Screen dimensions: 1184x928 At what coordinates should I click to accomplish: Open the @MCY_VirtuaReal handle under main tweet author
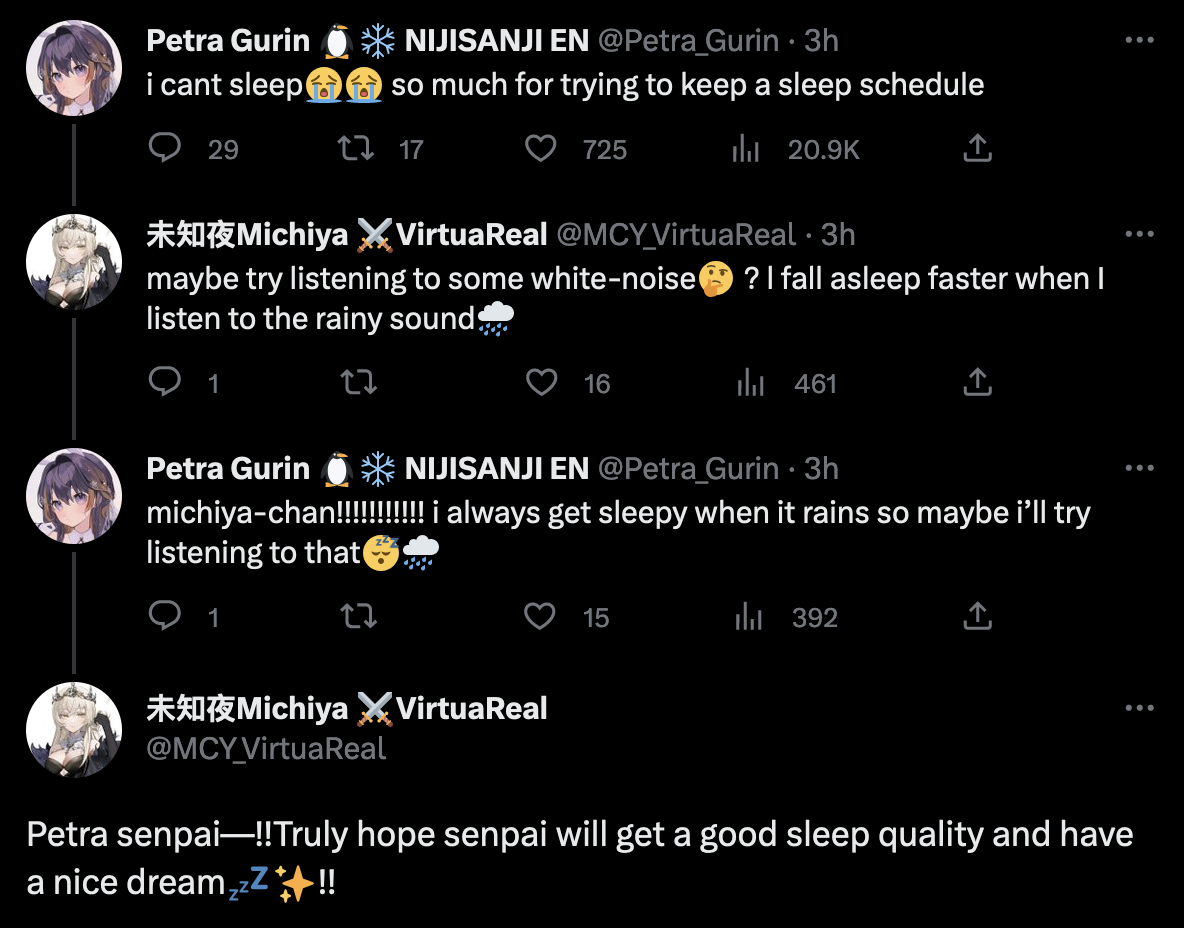click(266, 748)
